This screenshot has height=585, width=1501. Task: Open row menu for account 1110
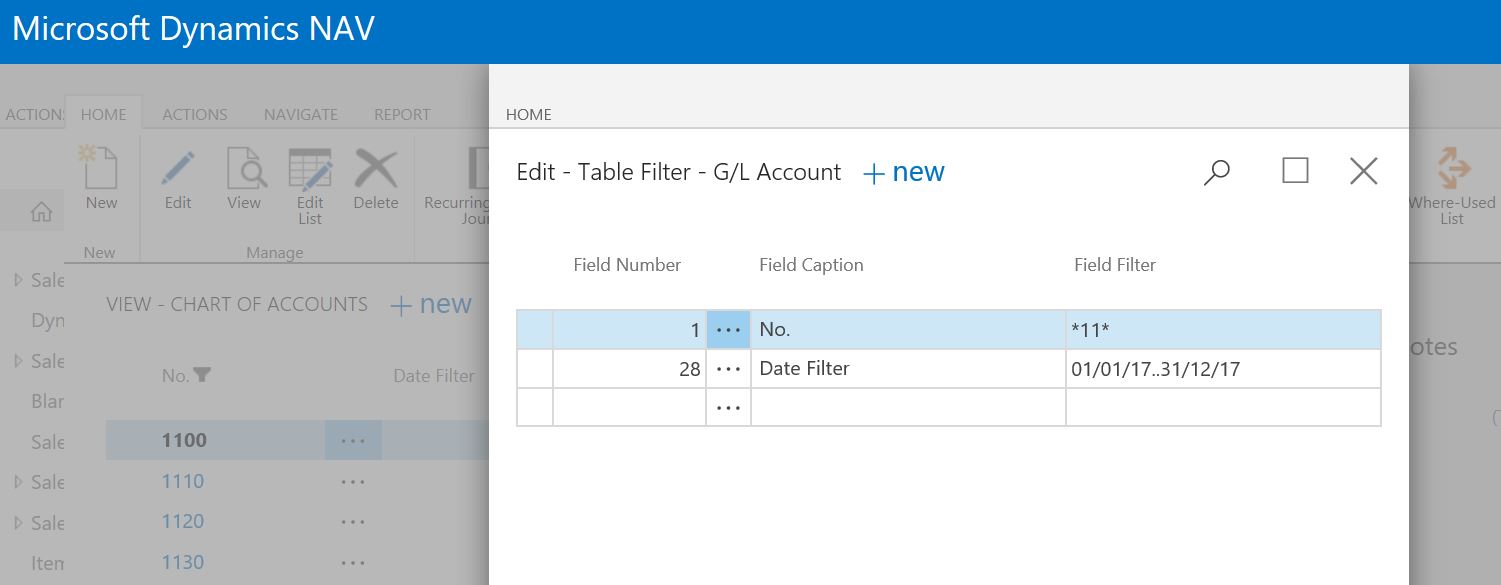(353, 482)
